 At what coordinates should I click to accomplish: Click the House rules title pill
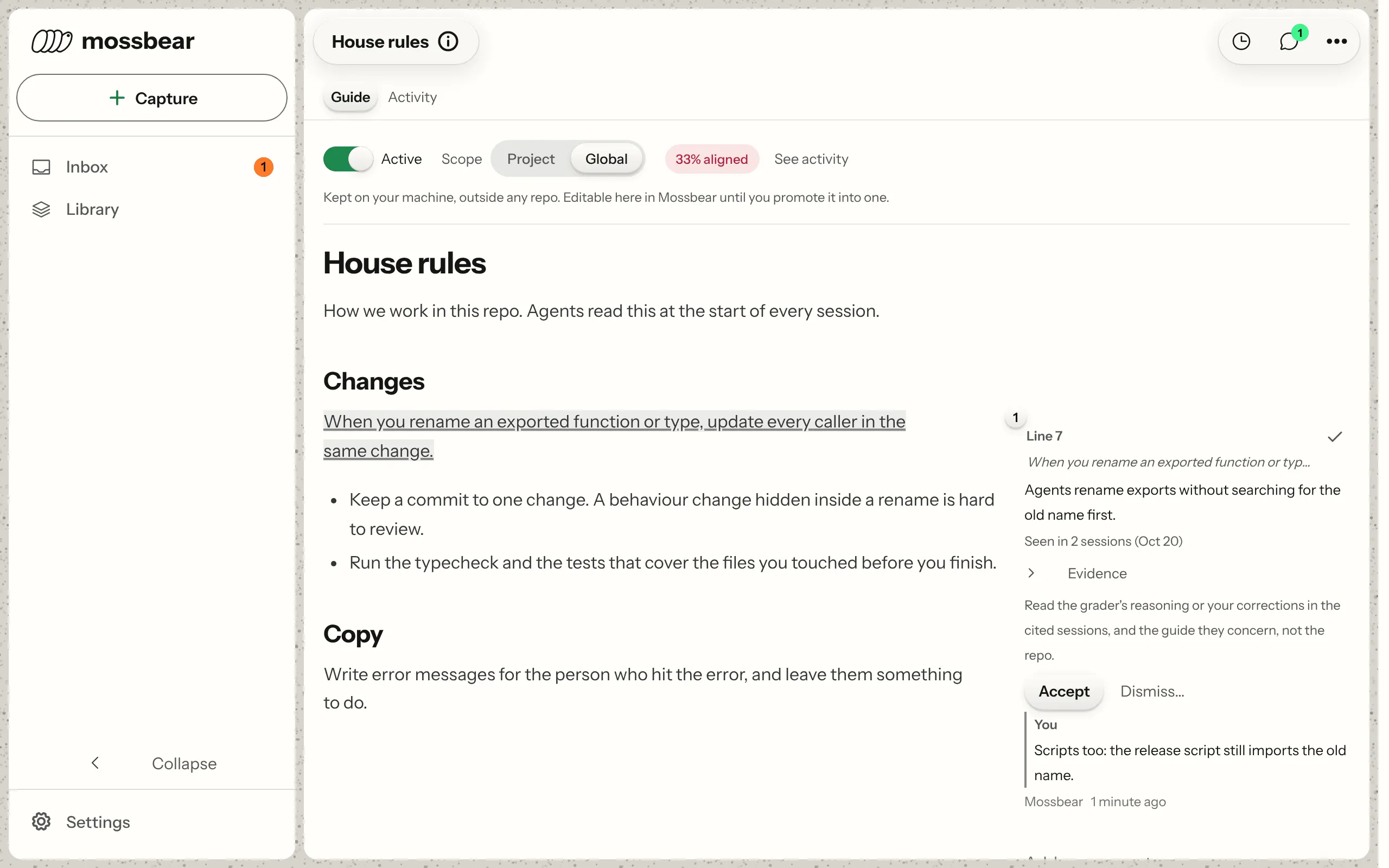396,41
